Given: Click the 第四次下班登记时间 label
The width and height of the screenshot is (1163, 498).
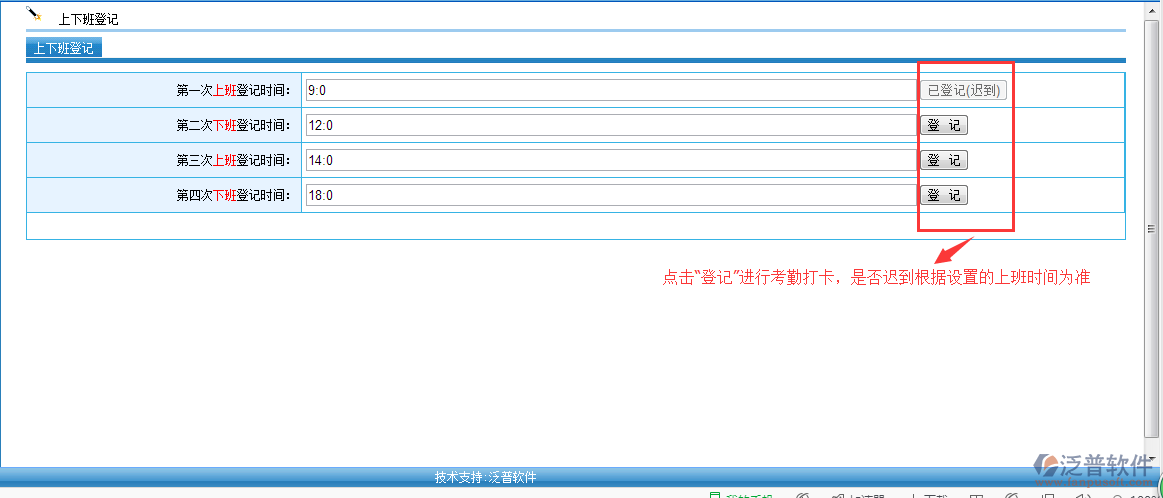Looking at the screenshot, I should coord(232,195).
